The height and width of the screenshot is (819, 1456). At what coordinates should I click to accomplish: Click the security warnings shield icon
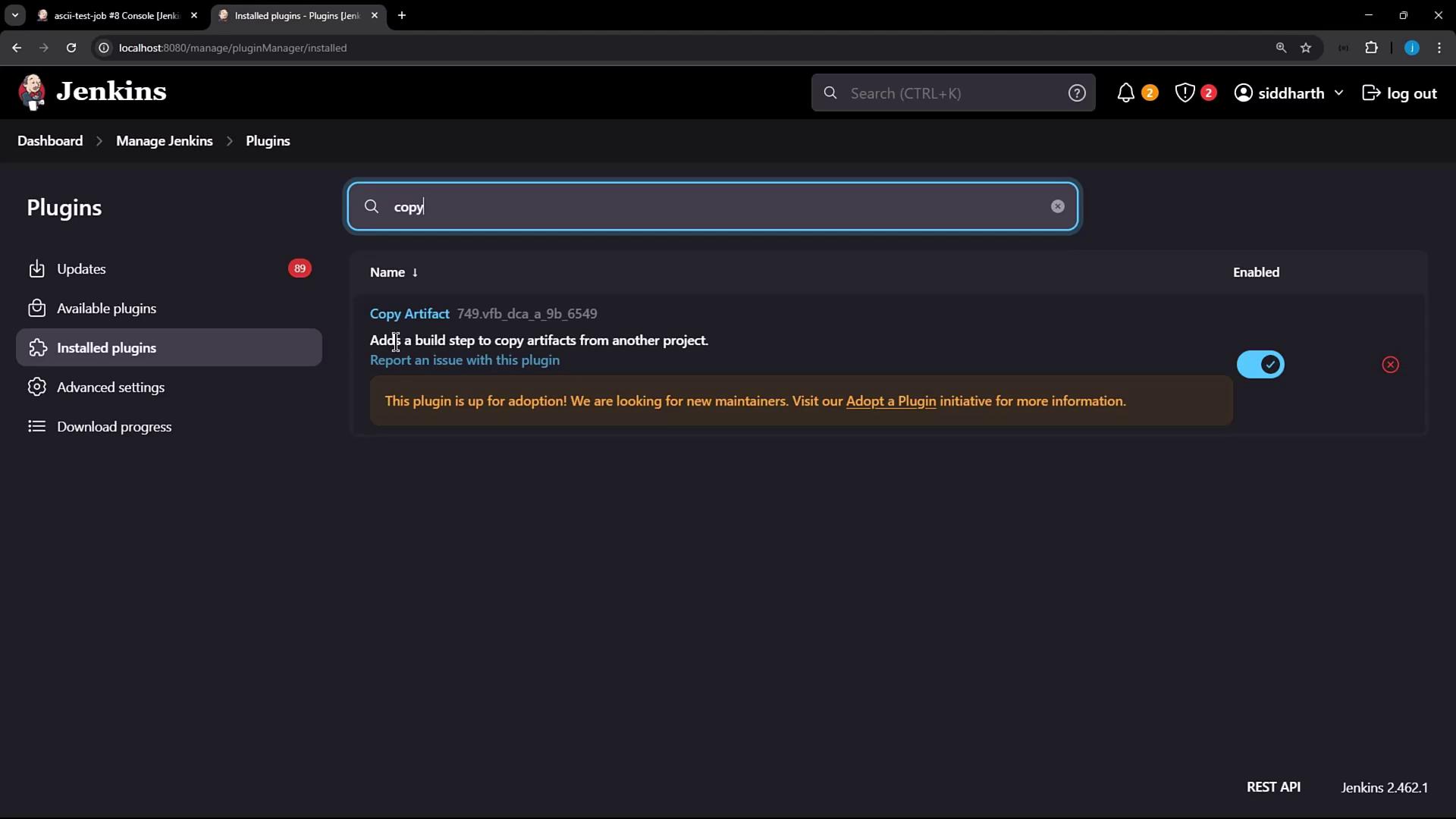point(1185,93)
